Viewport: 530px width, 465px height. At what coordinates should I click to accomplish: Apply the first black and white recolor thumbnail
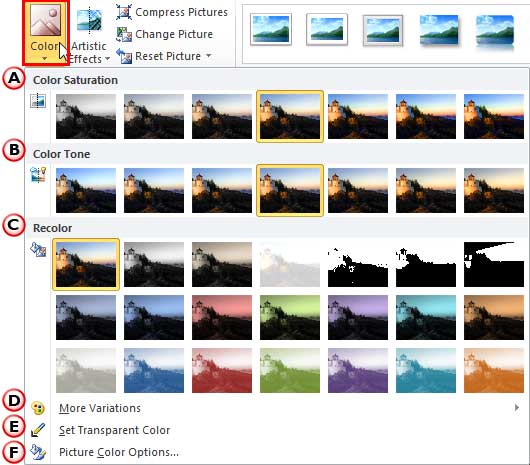(358, 264)
